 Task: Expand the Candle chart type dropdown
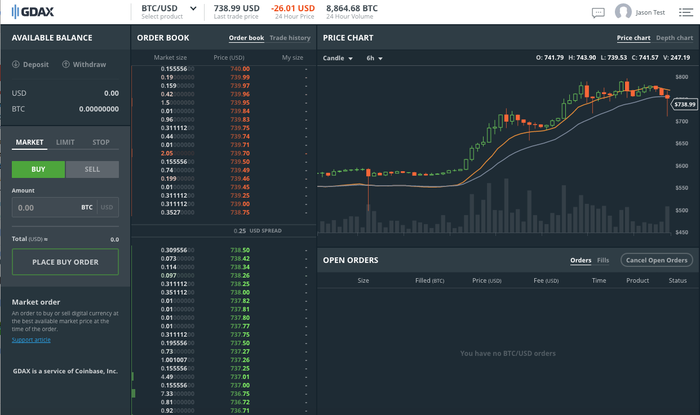pos(336,58)
